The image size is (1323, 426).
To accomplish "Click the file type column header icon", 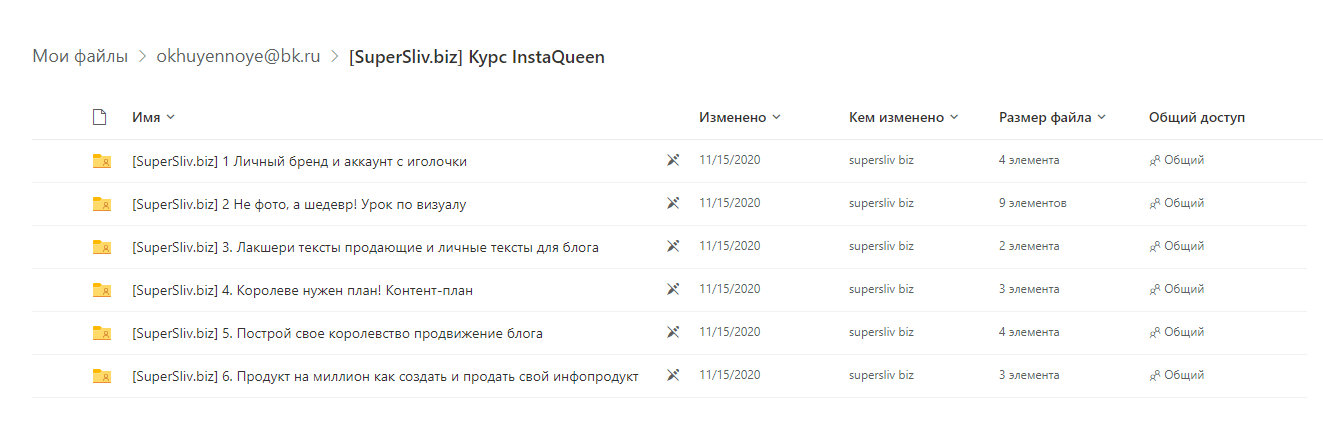I will click(x=99, y=117).
